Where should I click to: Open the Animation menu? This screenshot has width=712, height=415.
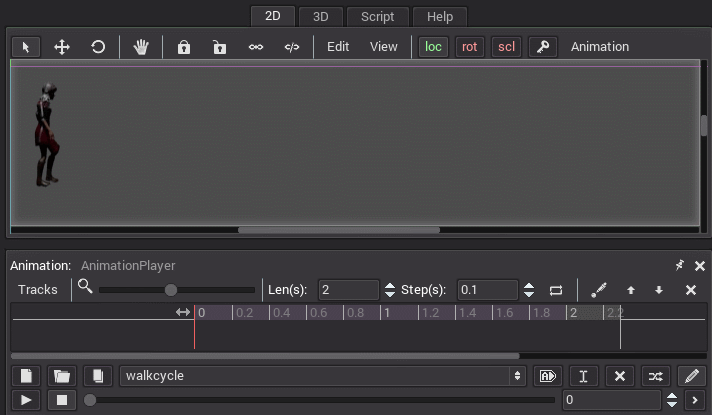[600, 47]
